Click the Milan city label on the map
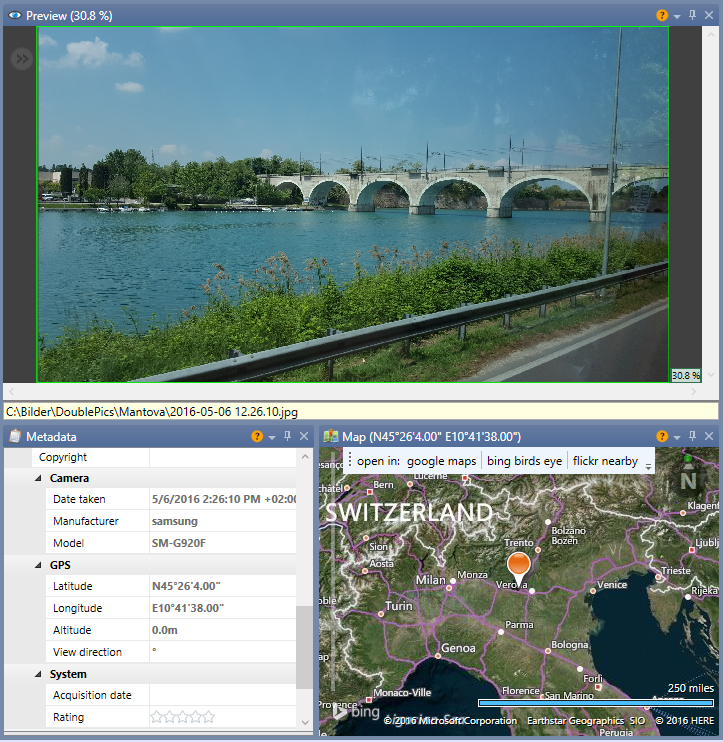The height and width of the screenshot is (742, 723). 431,580
